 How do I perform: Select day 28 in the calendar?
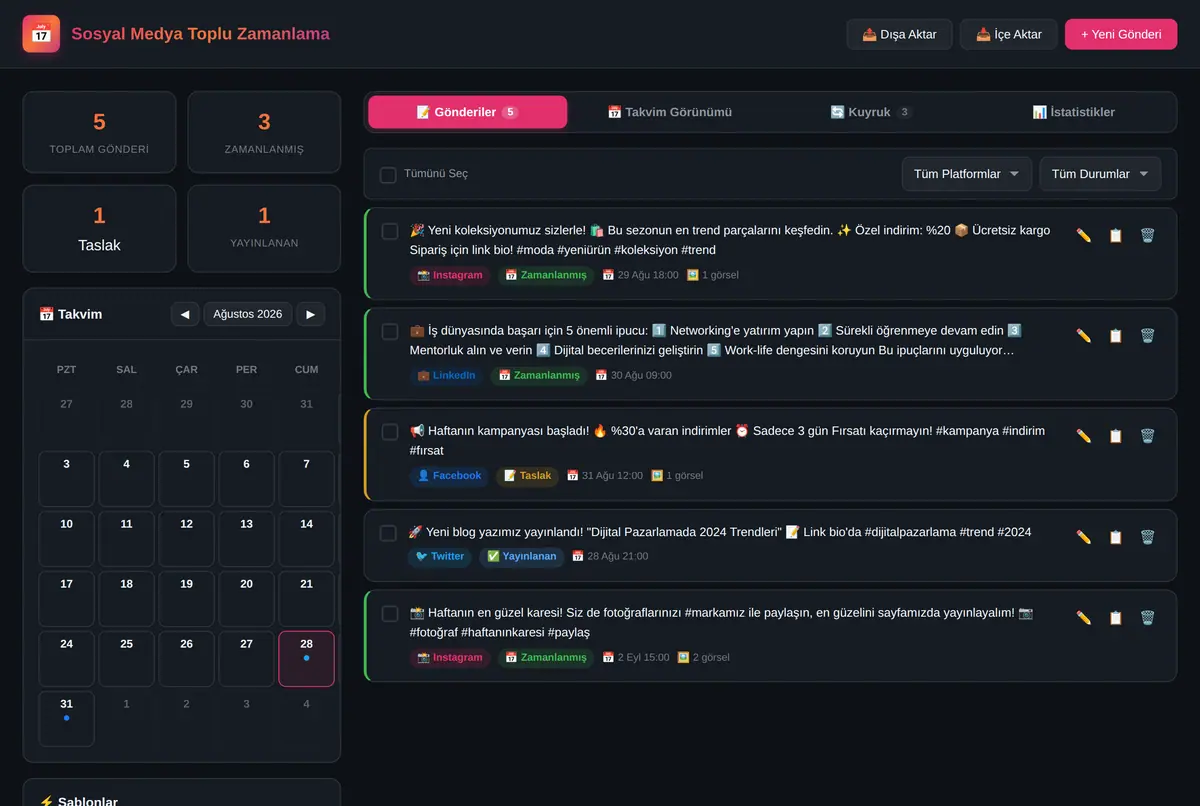click(306, 659)
